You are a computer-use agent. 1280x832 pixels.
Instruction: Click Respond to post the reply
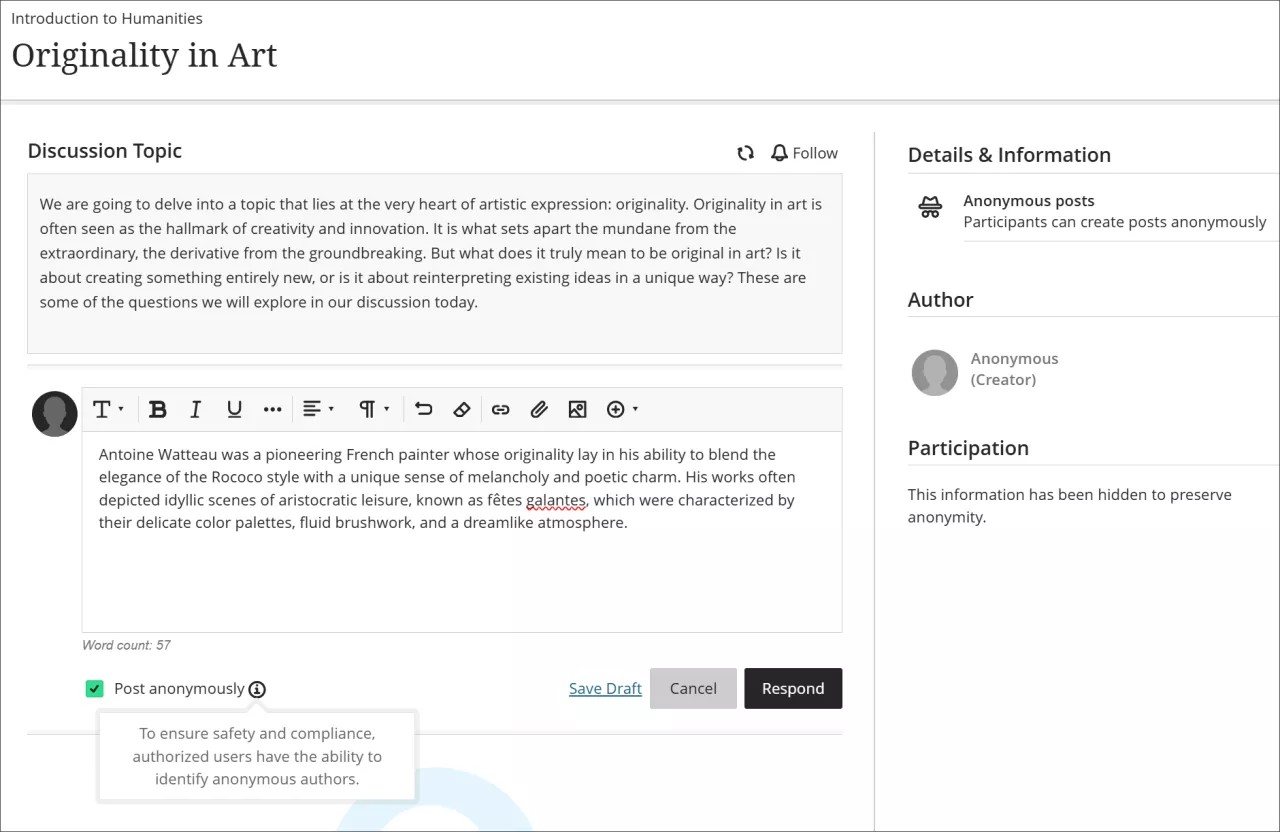[793, 688]
